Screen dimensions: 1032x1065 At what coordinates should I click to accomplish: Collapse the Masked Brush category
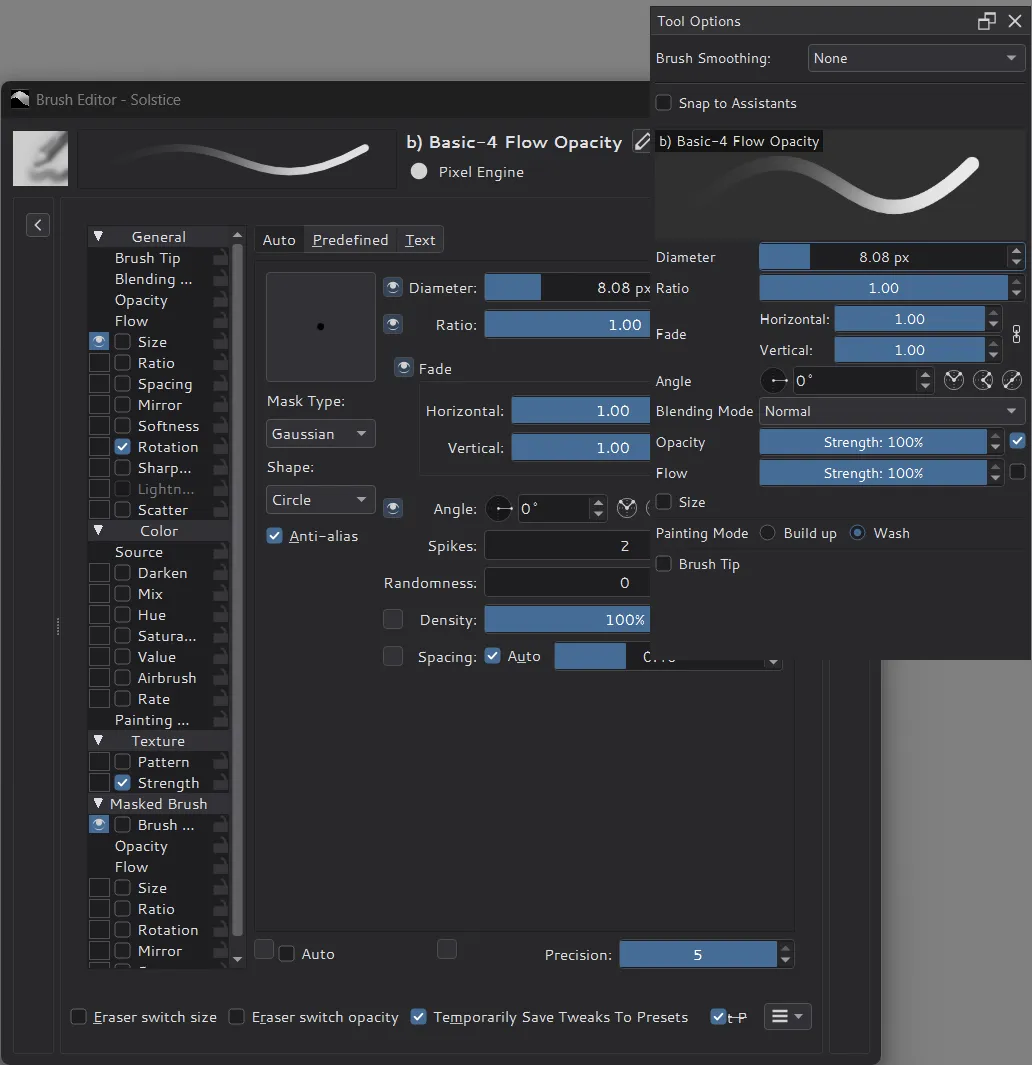(99, 804)
